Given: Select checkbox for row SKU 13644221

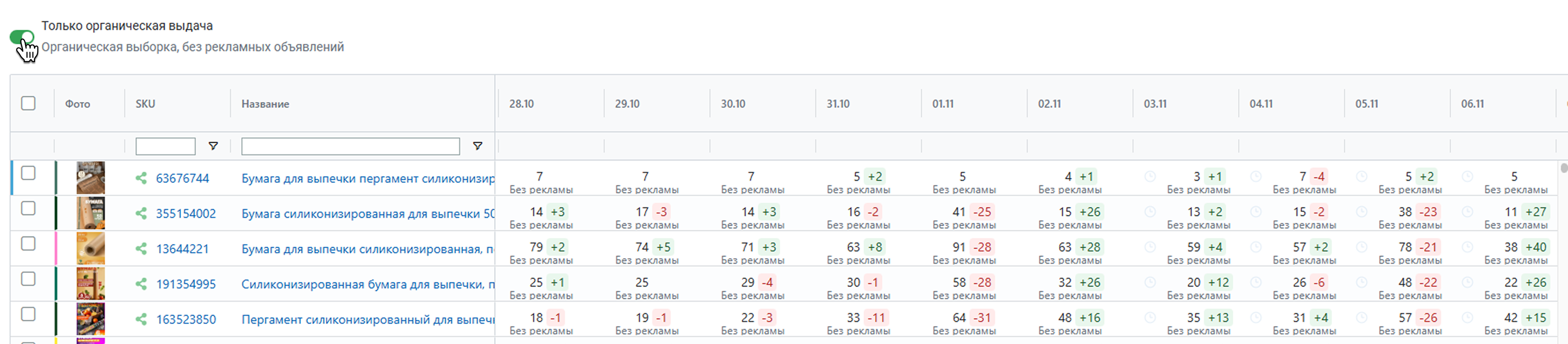Looking at the screenshot, I should tap(28, 244).
